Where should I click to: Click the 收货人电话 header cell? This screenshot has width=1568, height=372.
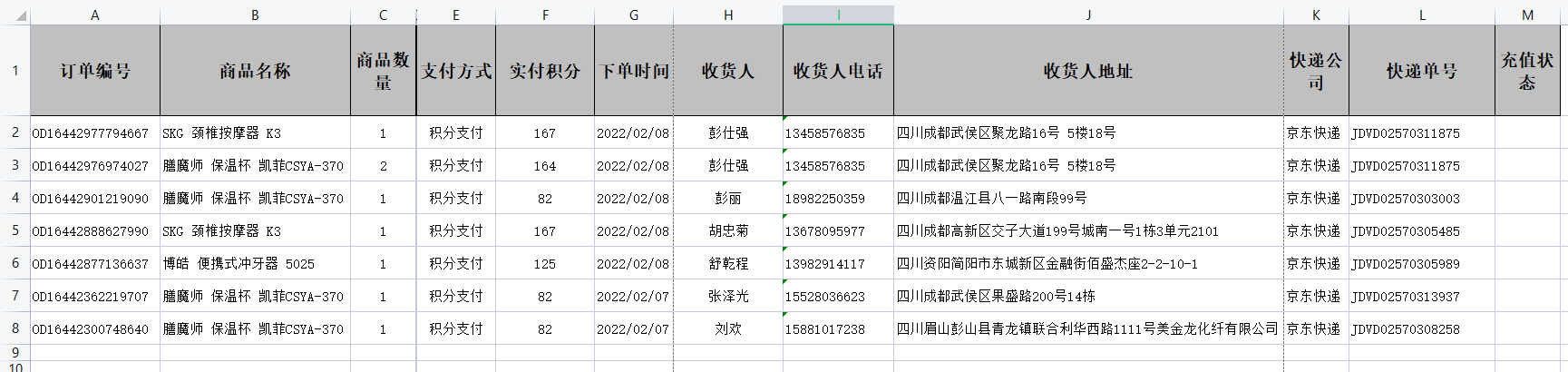(838, 71)
